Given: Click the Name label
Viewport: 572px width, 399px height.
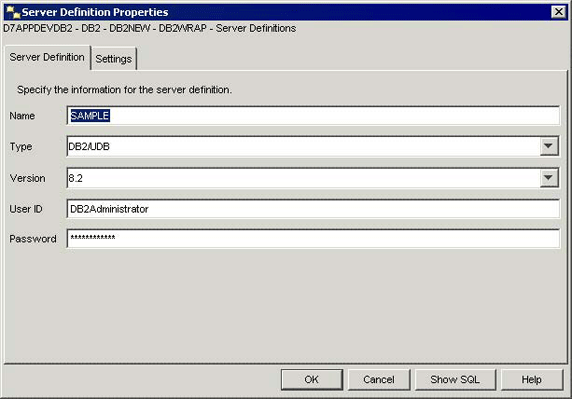Looking at the screenshot, I should (22, 116).
